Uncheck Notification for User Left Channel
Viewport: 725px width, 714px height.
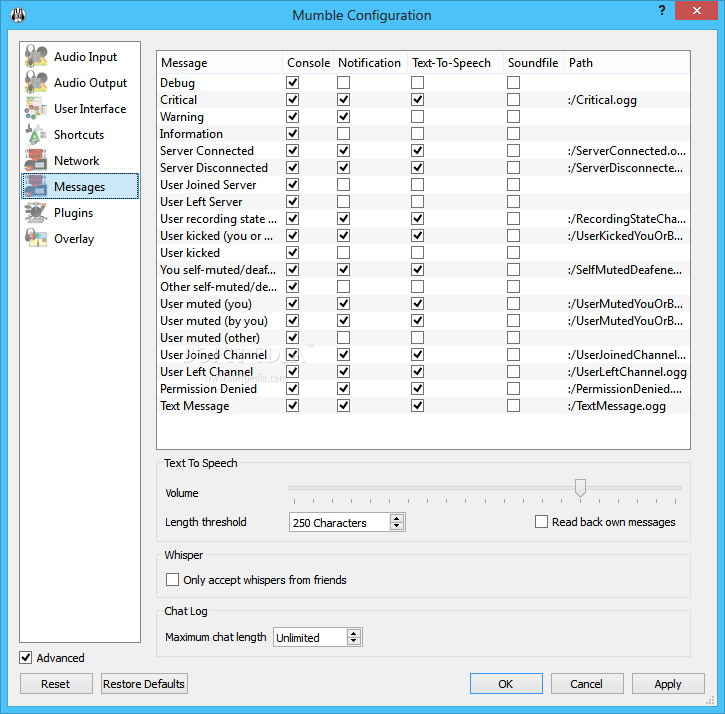[x=344, y=371]
